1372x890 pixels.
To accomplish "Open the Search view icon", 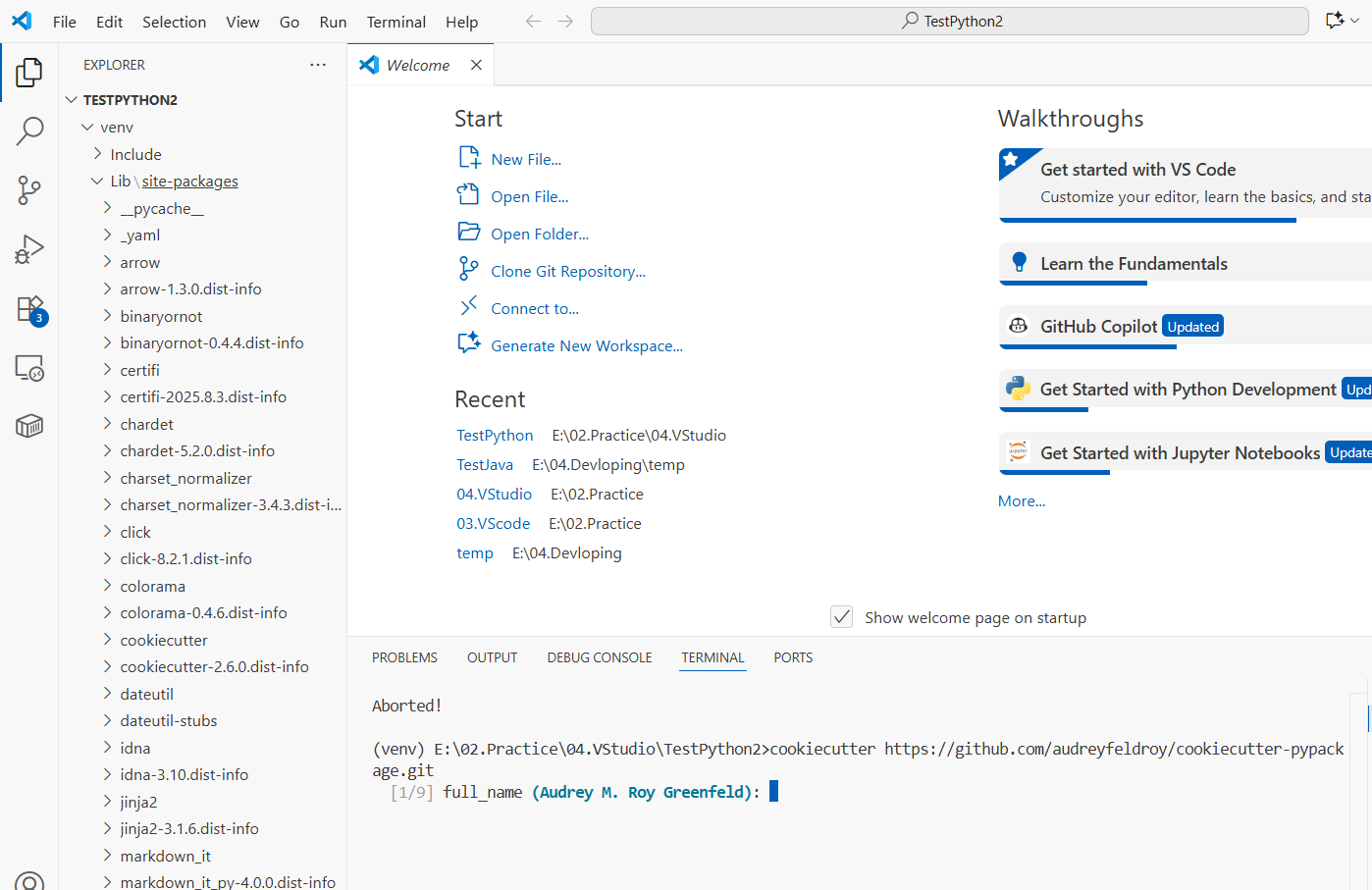I will (29, 131).
